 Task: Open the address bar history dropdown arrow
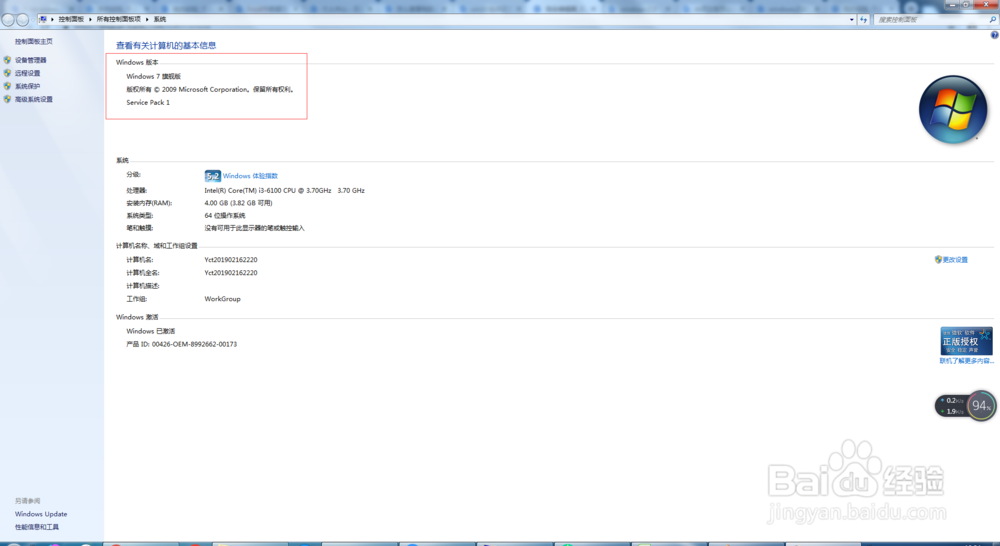pyautogui.click(x=851, y=20)
